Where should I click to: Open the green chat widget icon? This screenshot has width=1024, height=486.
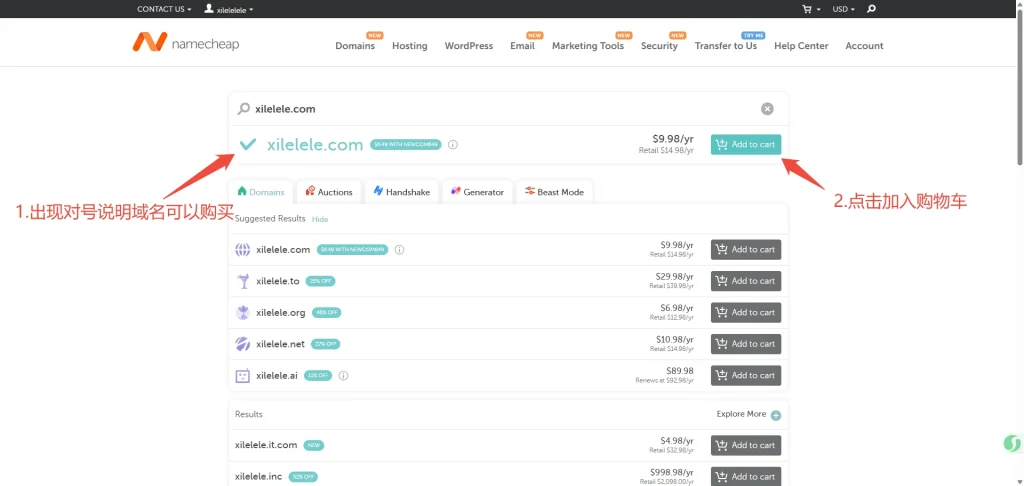[x=1012, y=444]
